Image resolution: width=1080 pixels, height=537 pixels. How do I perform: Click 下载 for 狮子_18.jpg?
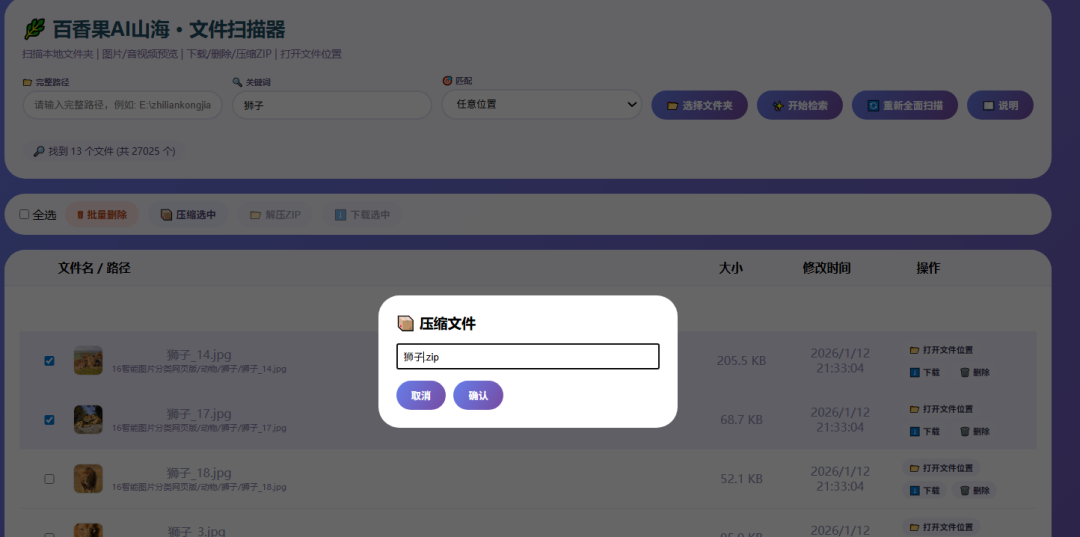[x=924, y=491]
